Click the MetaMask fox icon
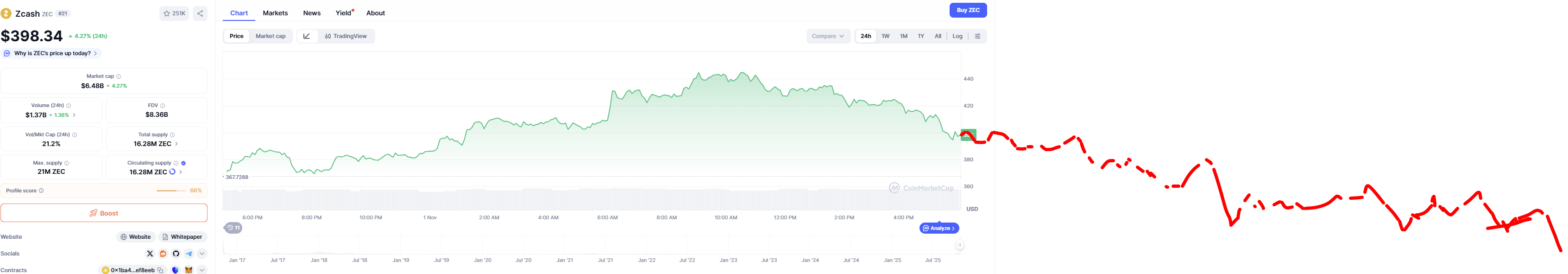Viewport: 1568px width, 274px height. 189,270
